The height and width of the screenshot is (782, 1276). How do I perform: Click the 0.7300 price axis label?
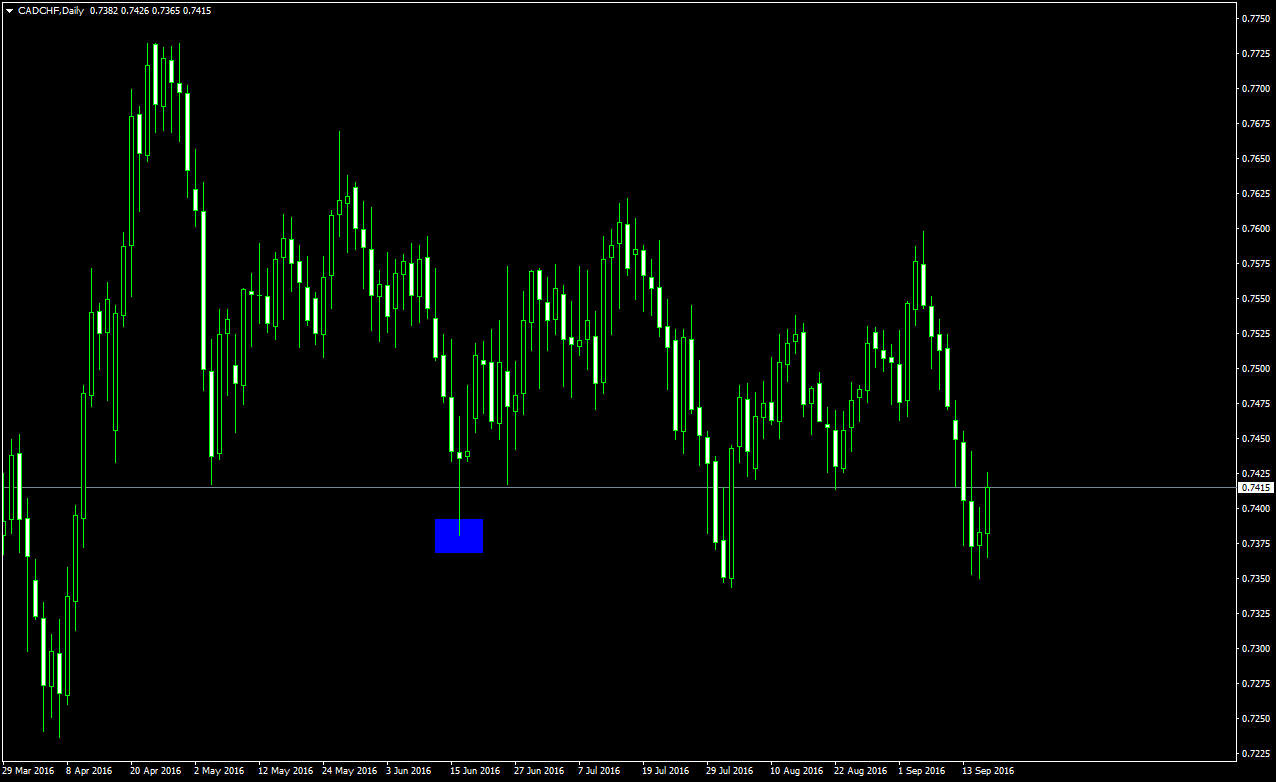coord(1256,649)
